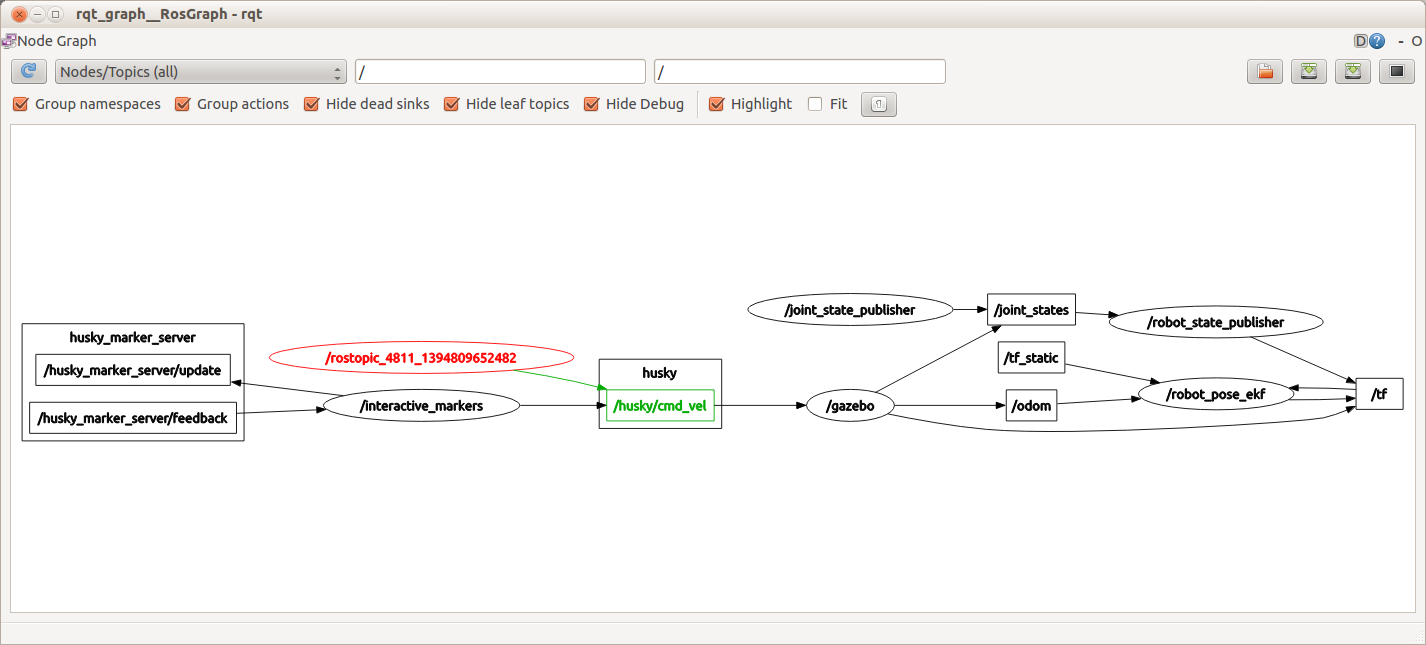Uncheck Hide leaf topics option
This screenshot has width=1426, height=645.
(x=452, y=104)
